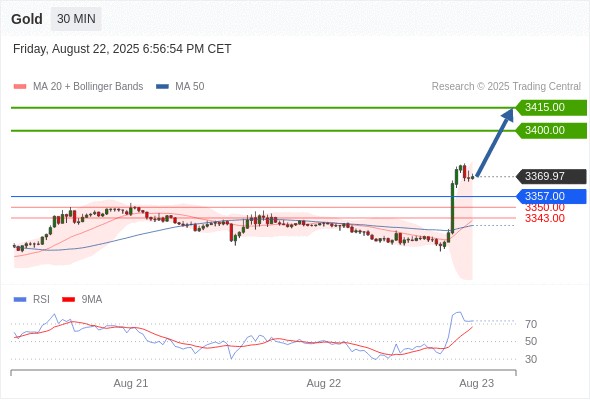Click the blue MA 50 legend swatch
This screenshot has width=590, height=400.
click(162, 87)
